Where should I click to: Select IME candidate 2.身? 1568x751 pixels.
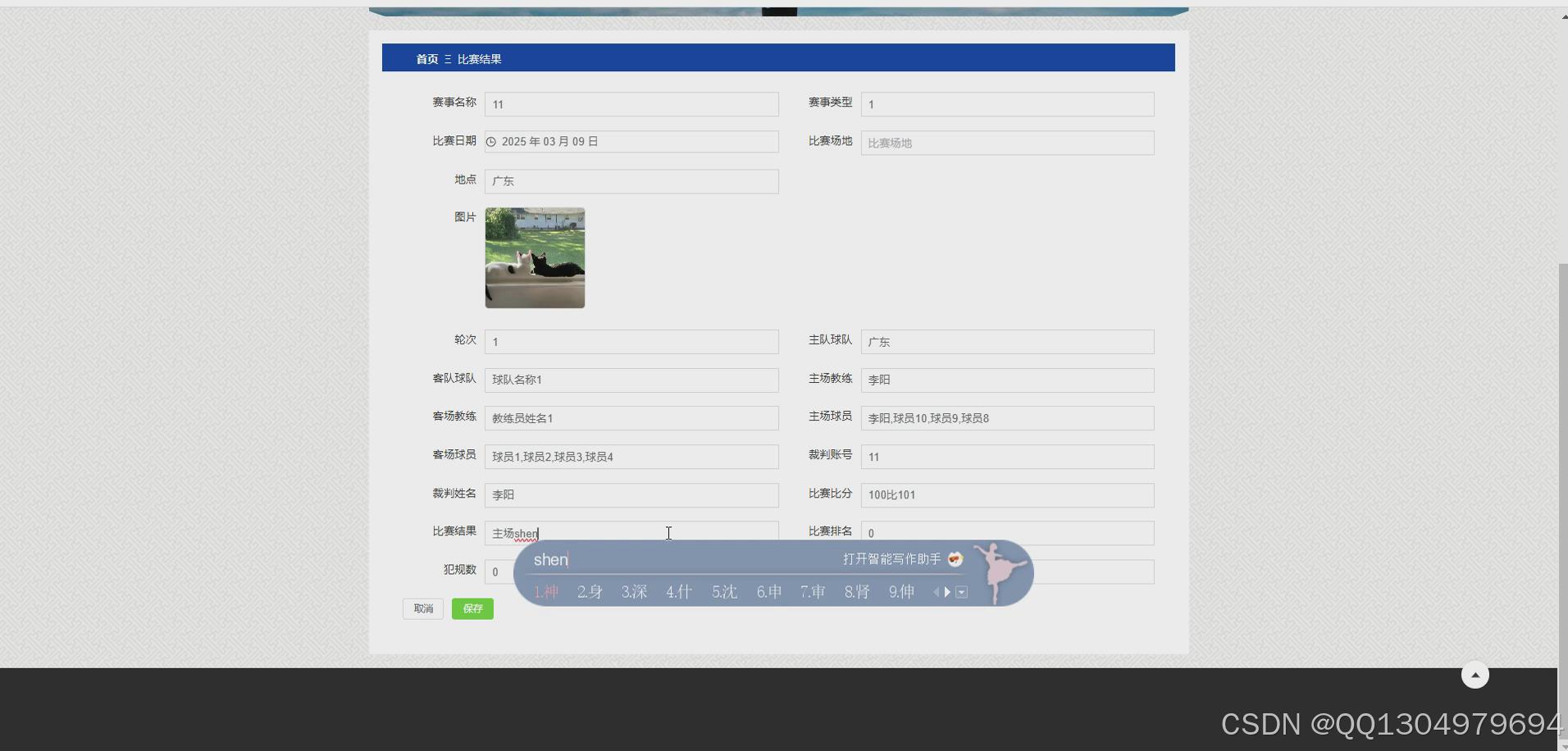[x=590, y=592]
